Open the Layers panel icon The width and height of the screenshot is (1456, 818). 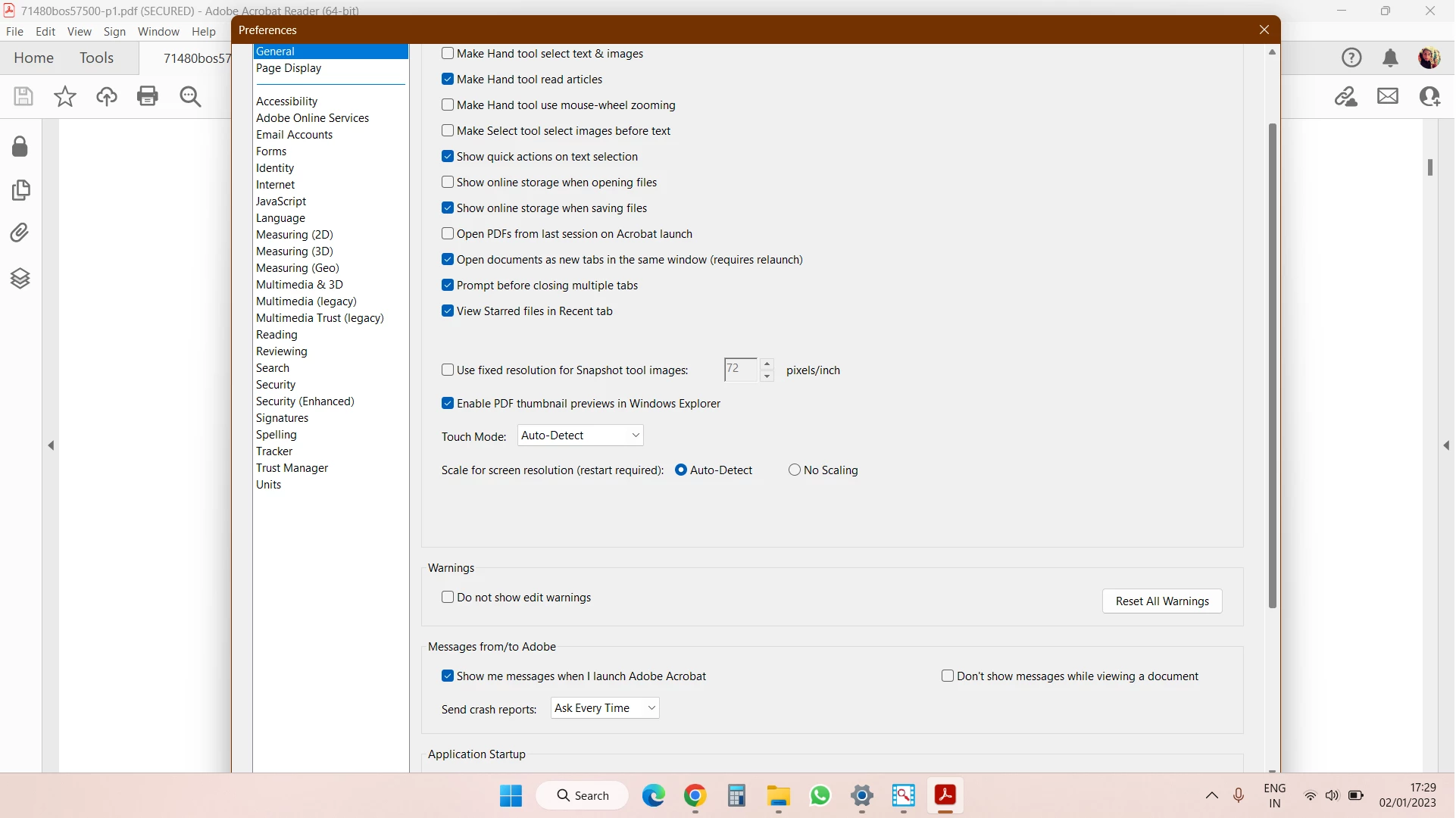pyautogui.click(x=20, y=279)
